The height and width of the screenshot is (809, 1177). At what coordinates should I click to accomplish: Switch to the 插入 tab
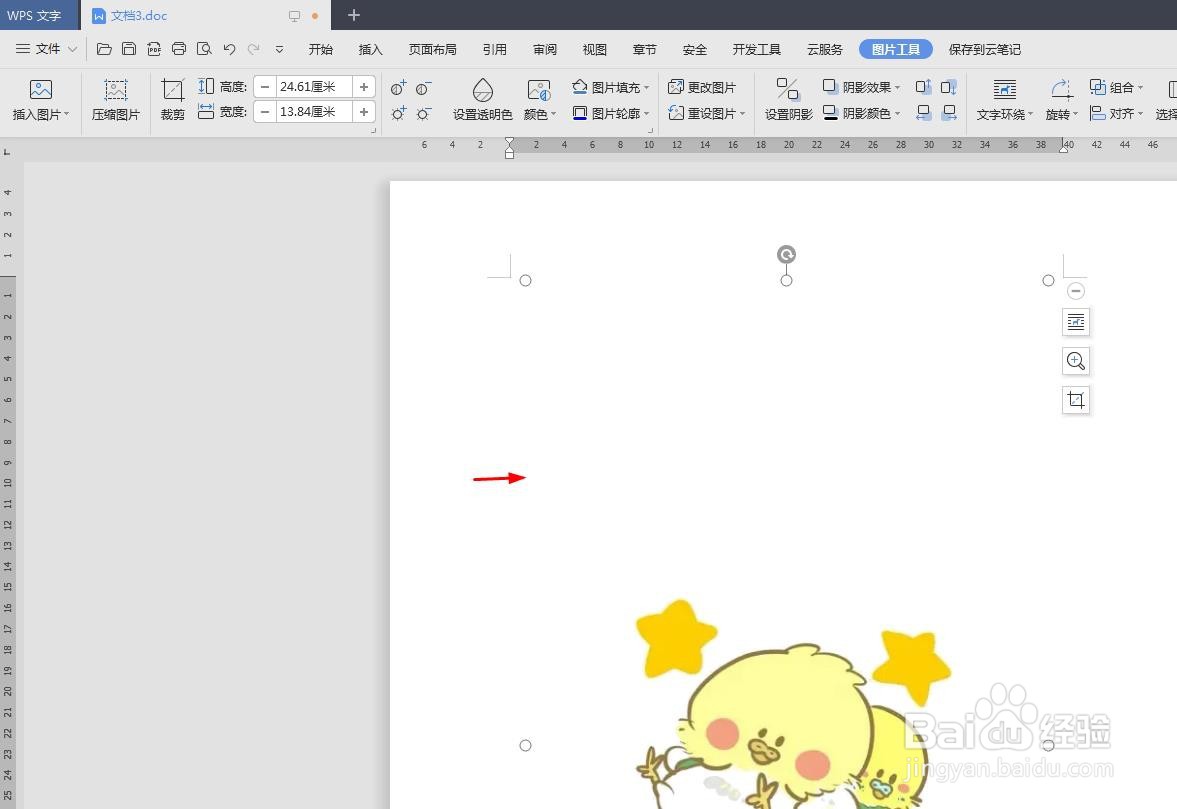(371, 50)
